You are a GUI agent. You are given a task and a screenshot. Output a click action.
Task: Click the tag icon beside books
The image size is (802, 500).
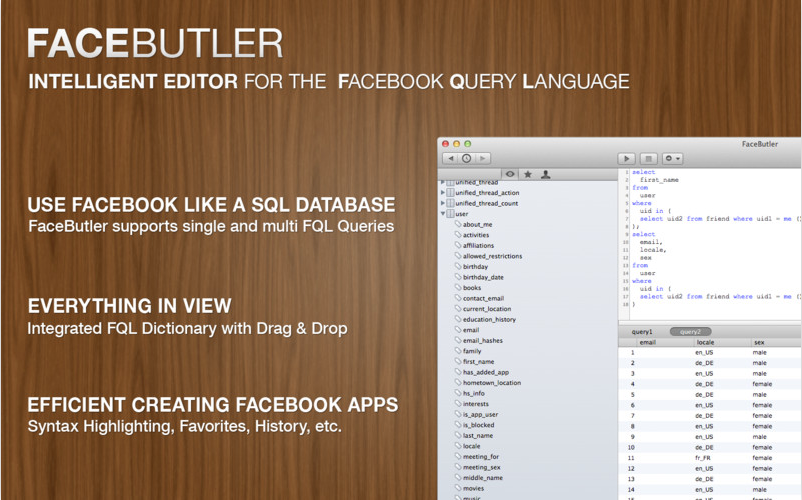tap(458, 287)
